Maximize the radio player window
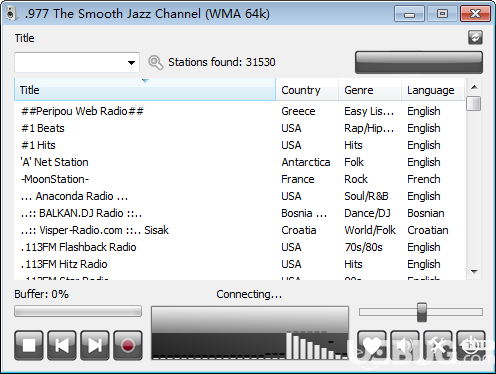The image size is (496, 374). (x=442, y=14)
